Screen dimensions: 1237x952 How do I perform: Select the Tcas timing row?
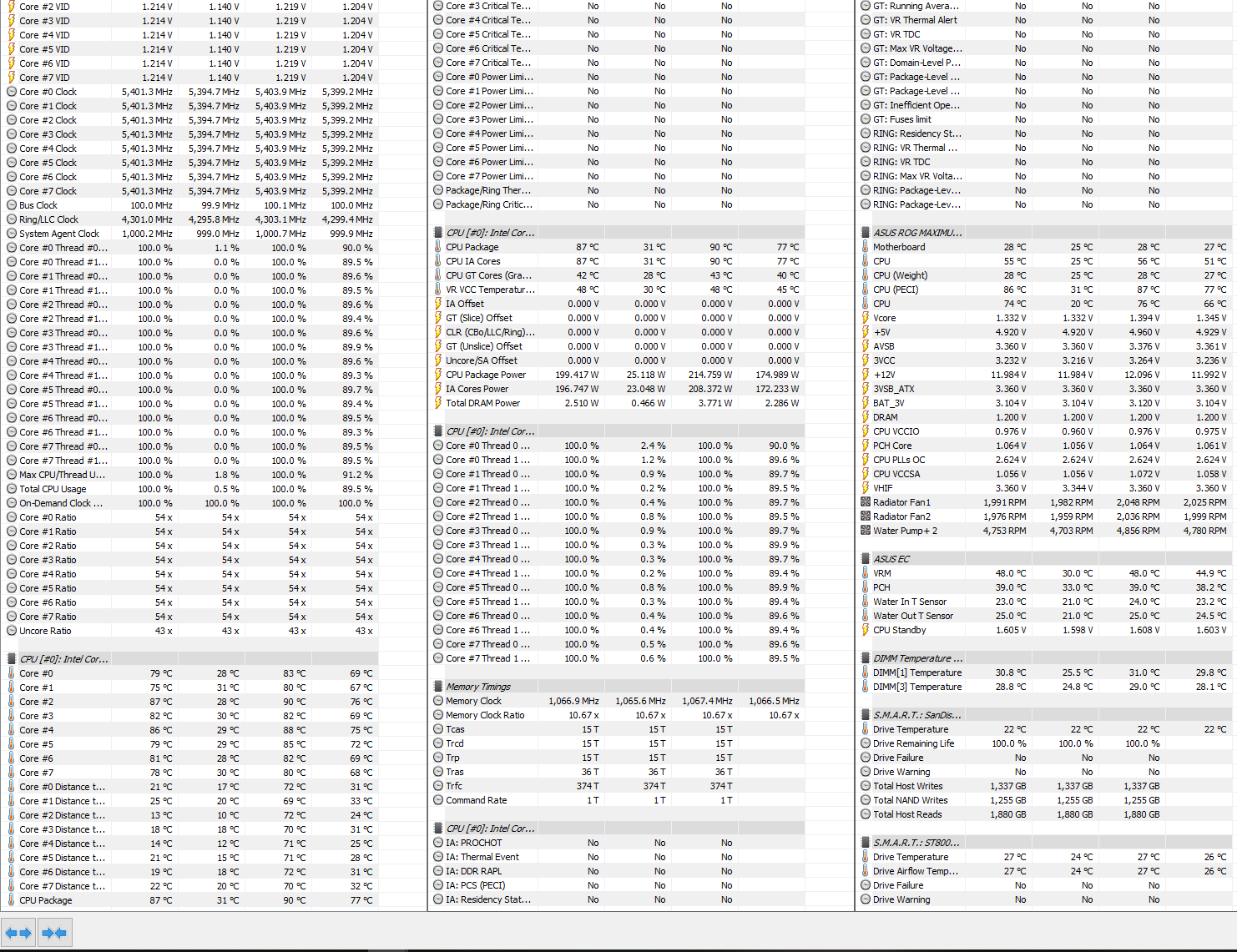click(617, 729)
